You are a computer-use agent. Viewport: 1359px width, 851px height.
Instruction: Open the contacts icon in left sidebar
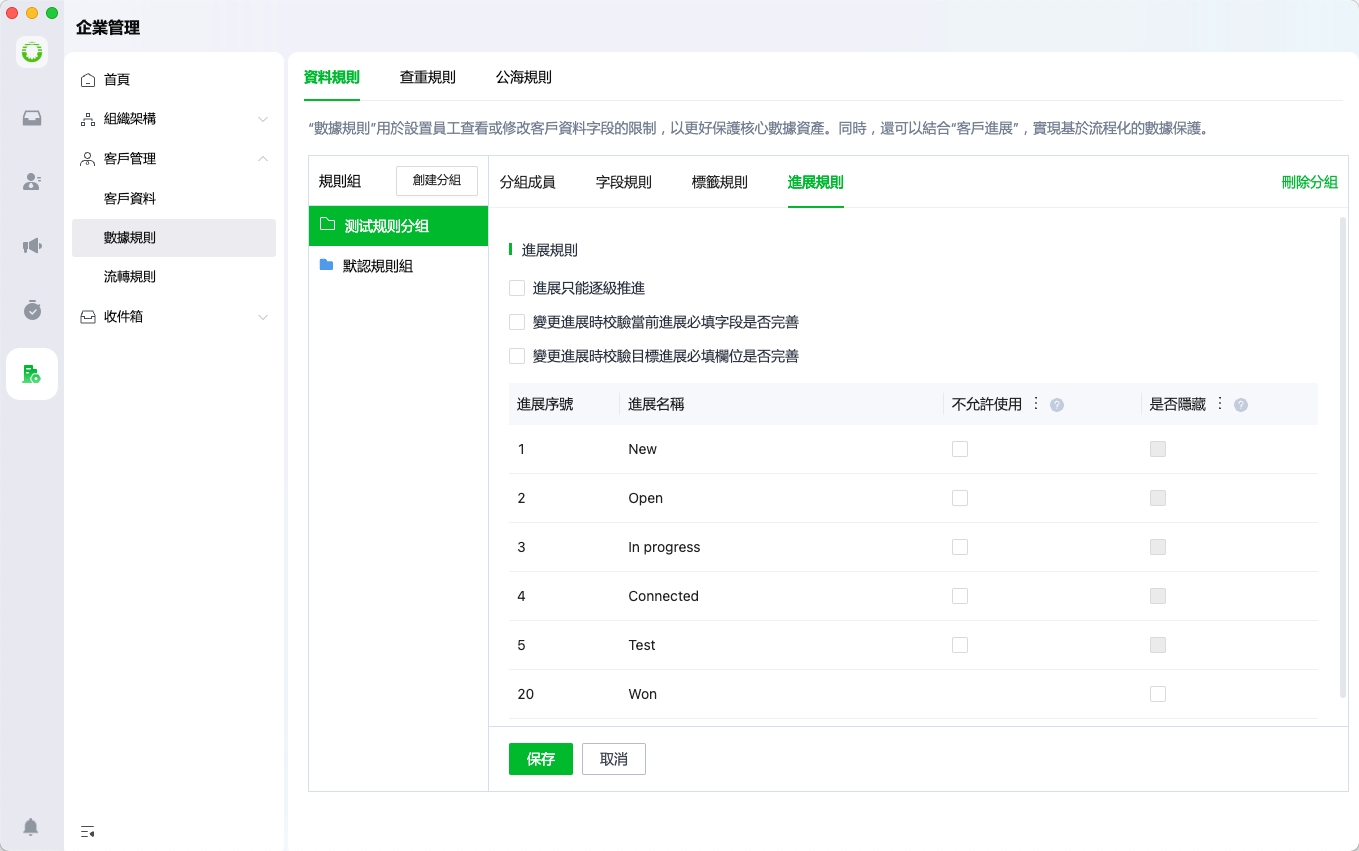point(32,182)
